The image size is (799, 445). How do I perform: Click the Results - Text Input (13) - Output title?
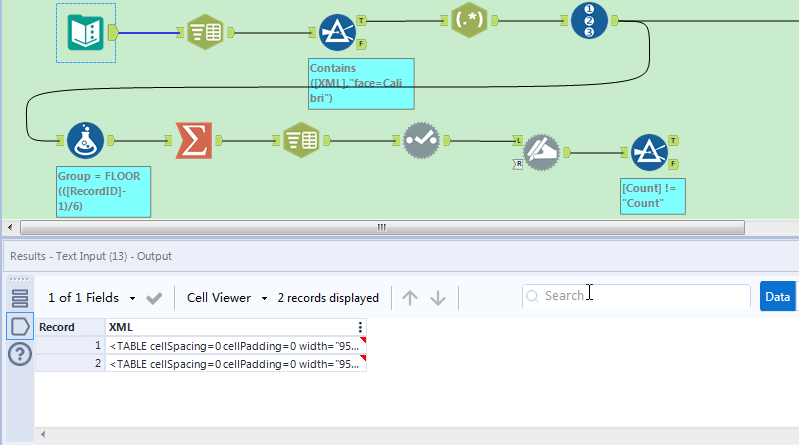pyautogui.click(x=91, y=256)
